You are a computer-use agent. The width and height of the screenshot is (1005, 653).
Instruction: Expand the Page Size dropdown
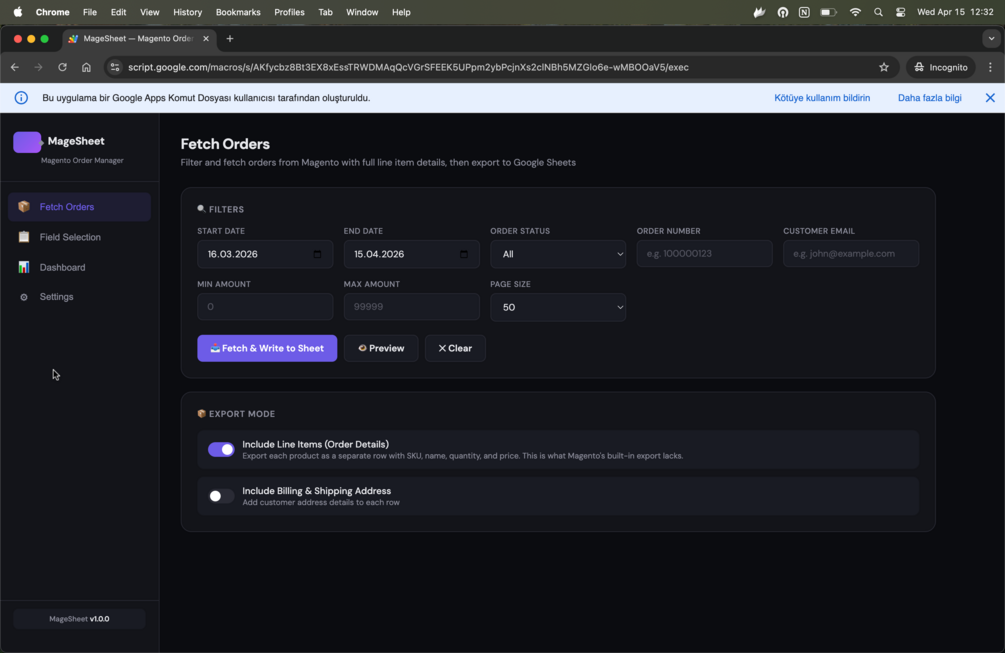coord(558,308)
